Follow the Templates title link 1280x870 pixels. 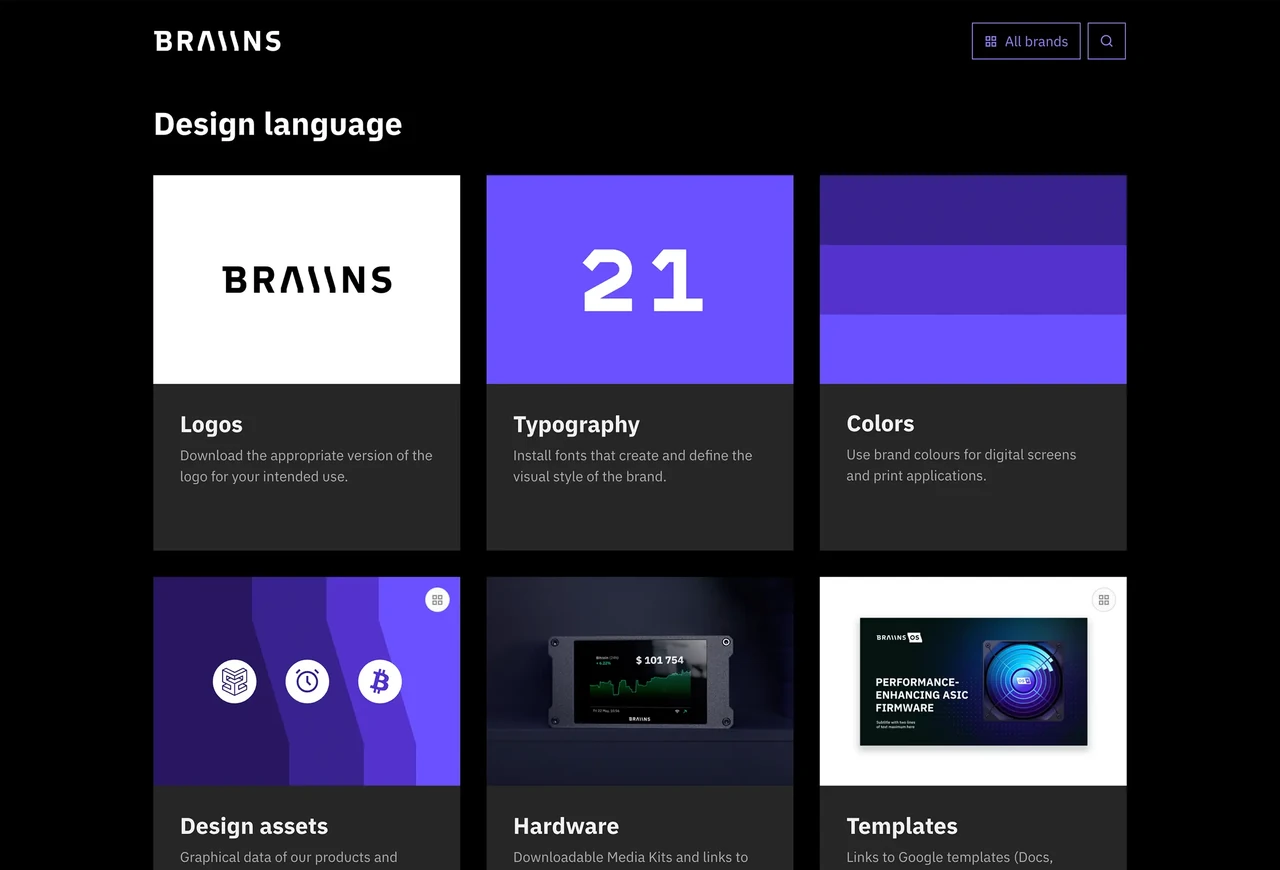tap(902, 826)
